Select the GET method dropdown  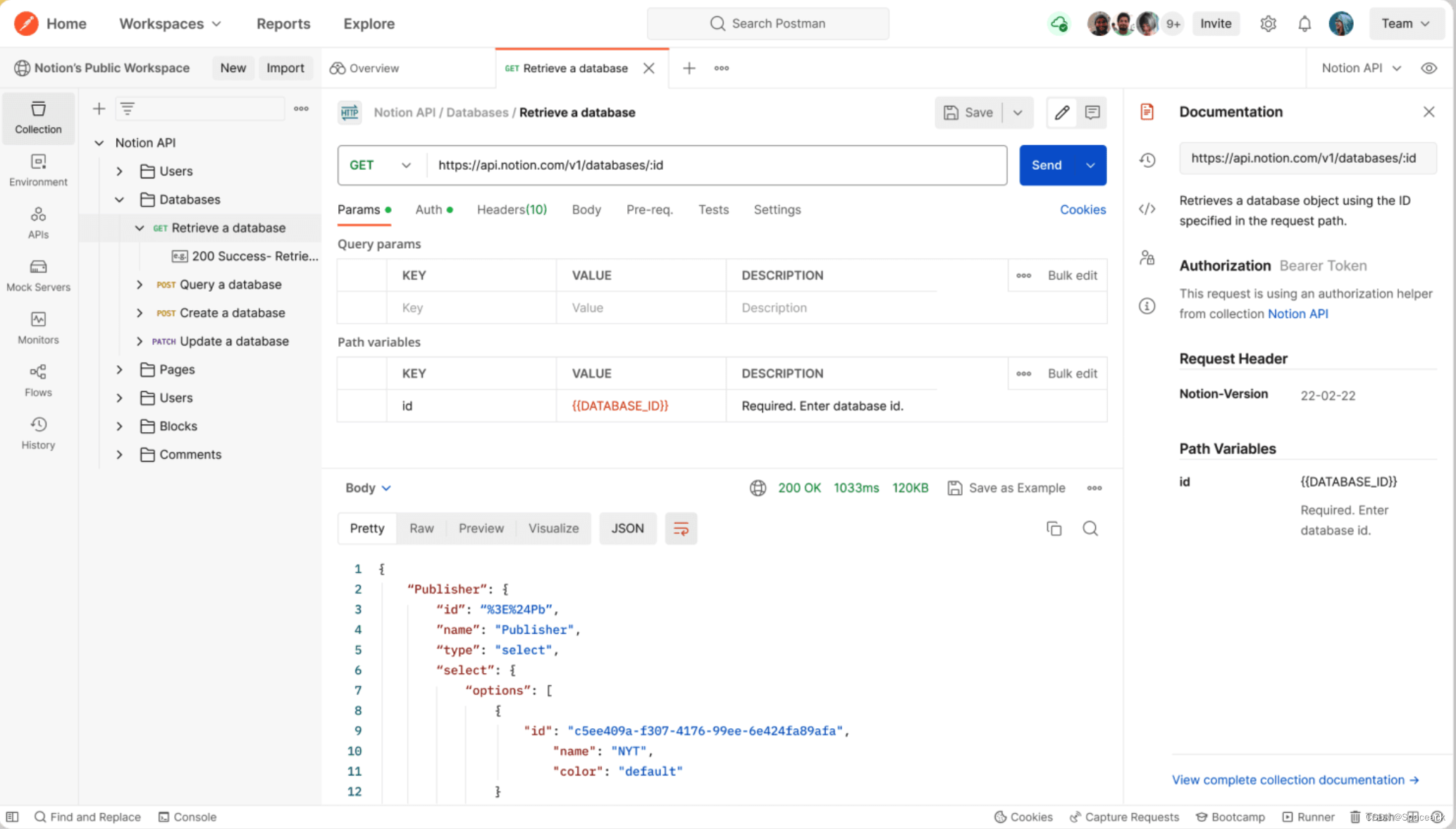pos(381,164)
